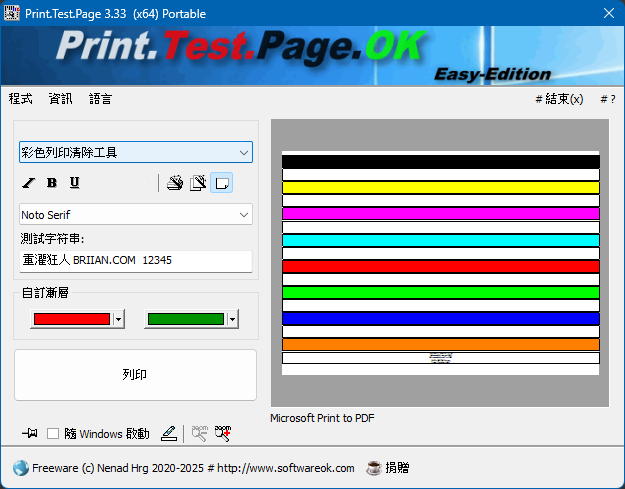Click into the 測試字符串 text field

pyautogui.click(x=135, y=260)
